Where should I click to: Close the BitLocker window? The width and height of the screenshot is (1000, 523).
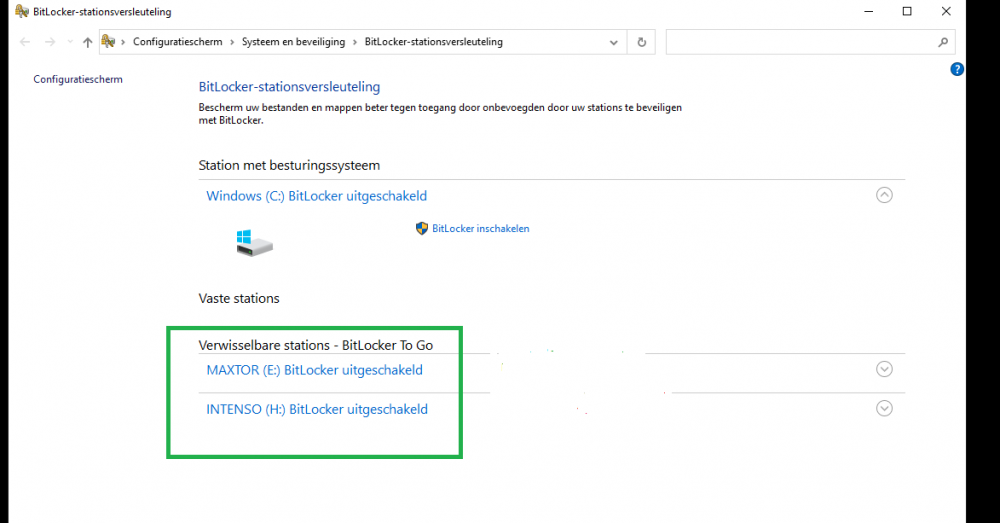click(946, 11)
